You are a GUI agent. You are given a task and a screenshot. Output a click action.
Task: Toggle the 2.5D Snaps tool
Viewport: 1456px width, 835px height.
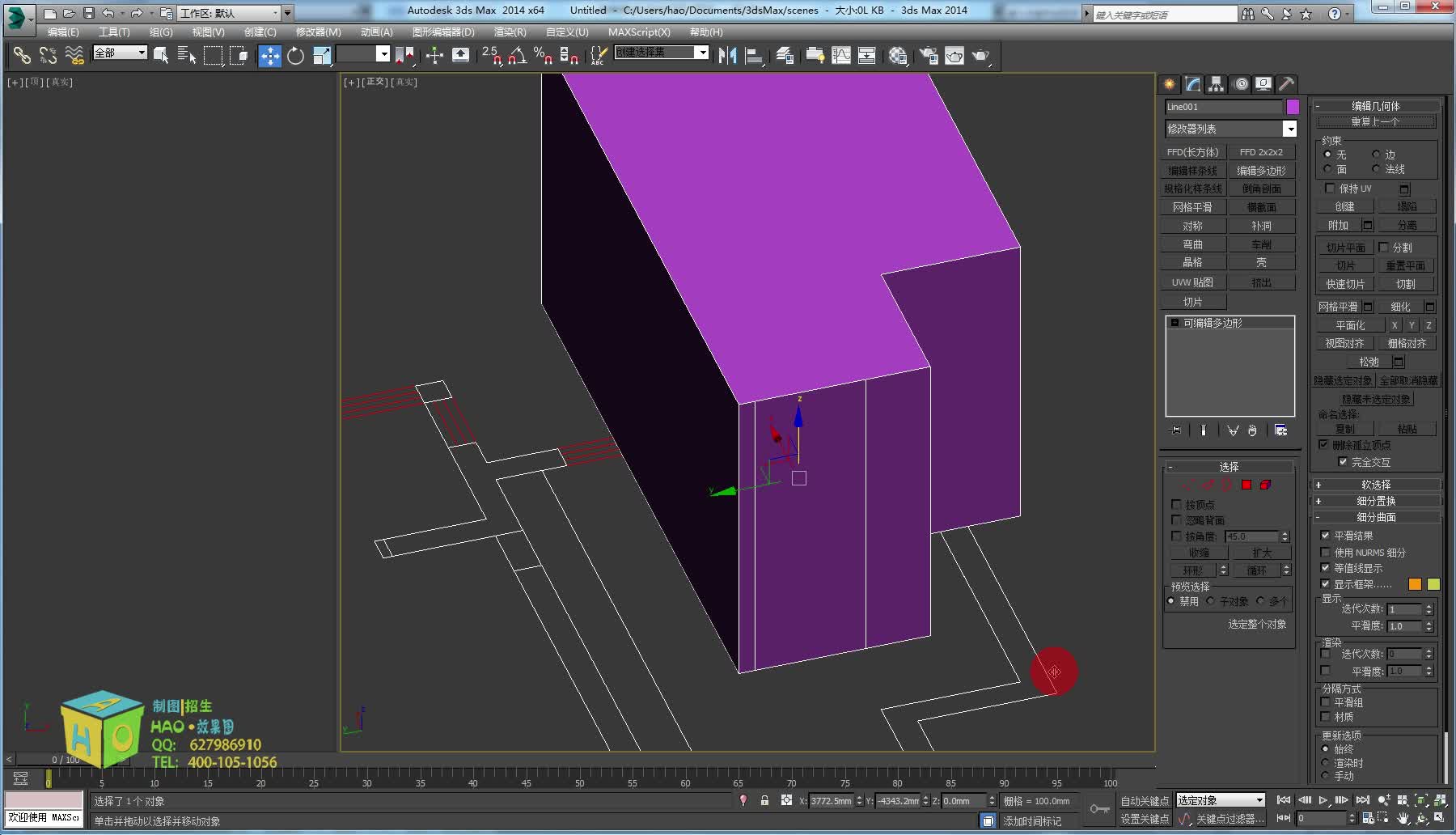[492, 55]
